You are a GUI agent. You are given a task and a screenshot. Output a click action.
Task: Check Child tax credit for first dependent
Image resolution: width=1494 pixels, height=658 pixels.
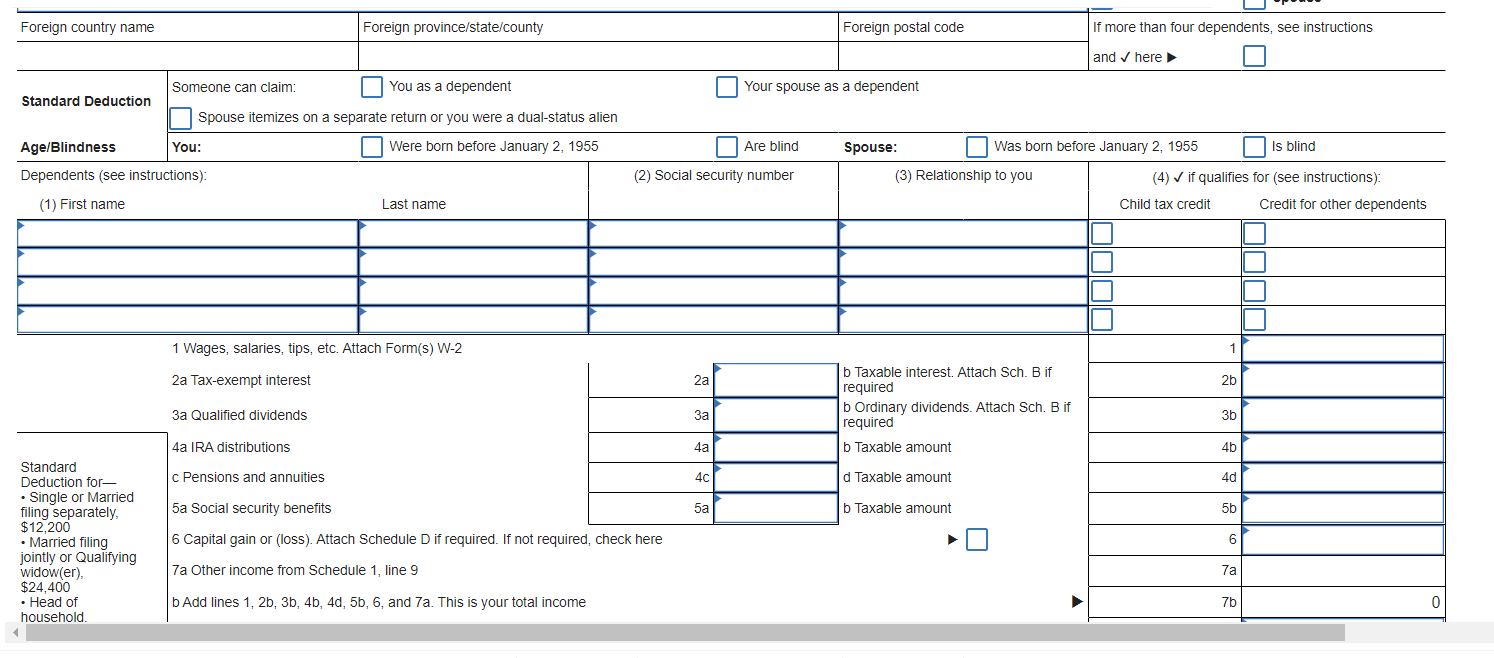[x=1102, y=232]
